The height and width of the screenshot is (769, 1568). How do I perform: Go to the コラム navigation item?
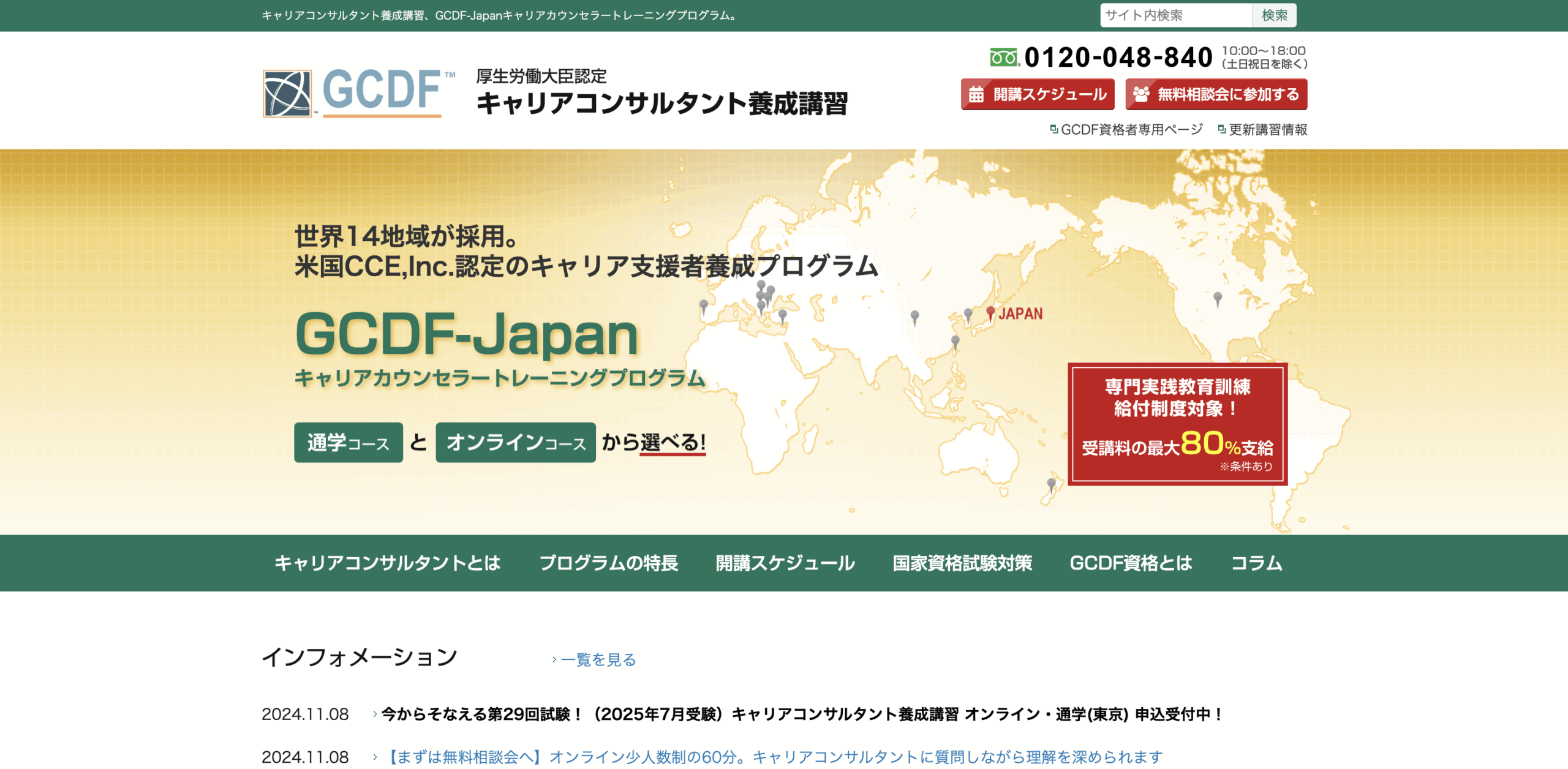click(x=1256, y=563)
